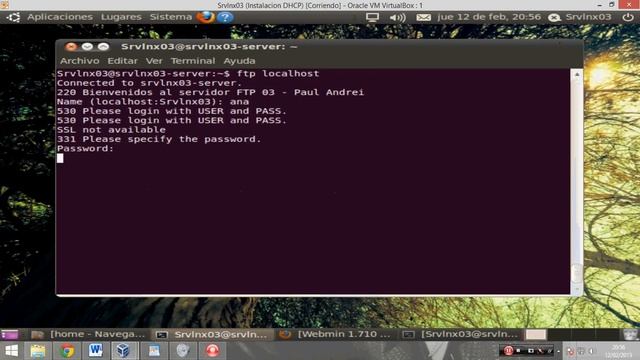Screen dimensions: 640x360
Task: Switch to 'Webmin 1.710' panel window
Action: pos(335,334)
